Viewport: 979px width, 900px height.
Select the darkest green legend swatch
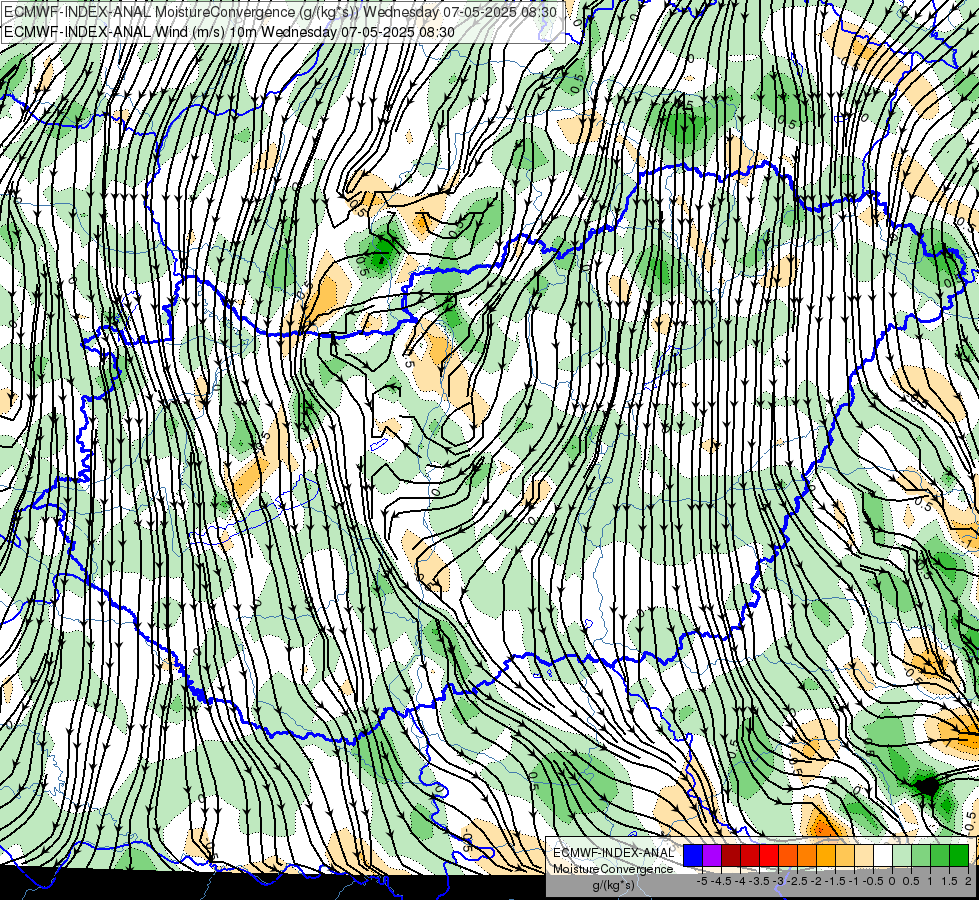point(959,855)
